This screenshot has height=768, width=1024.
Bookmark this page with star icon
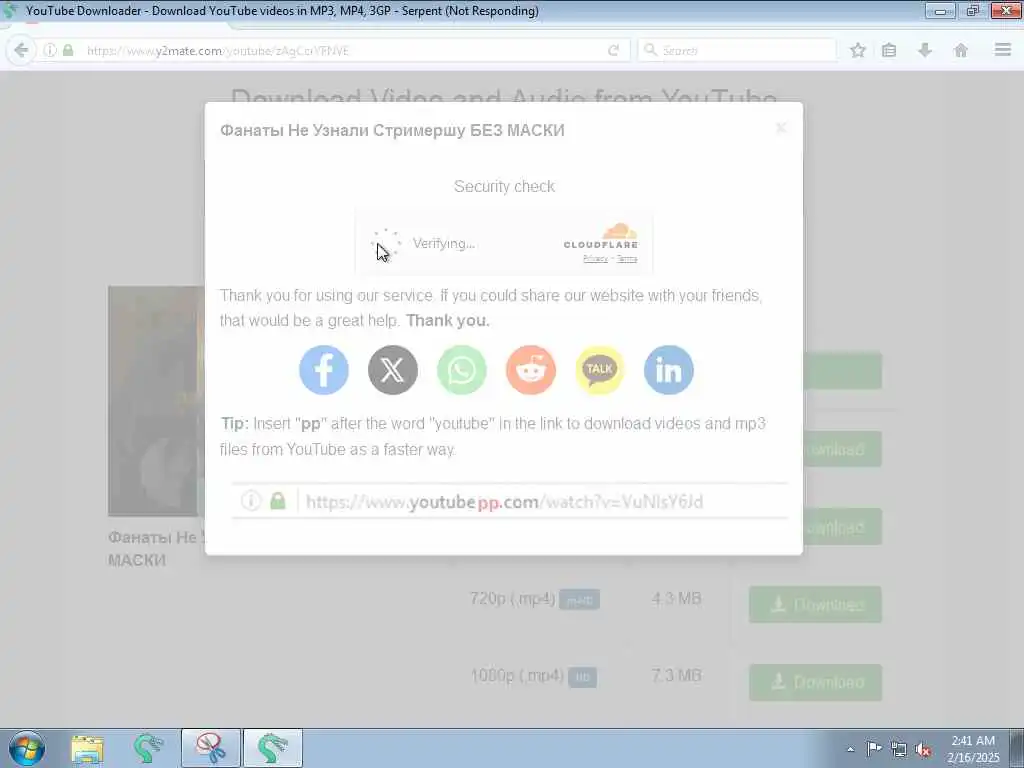tap(857, 50)
